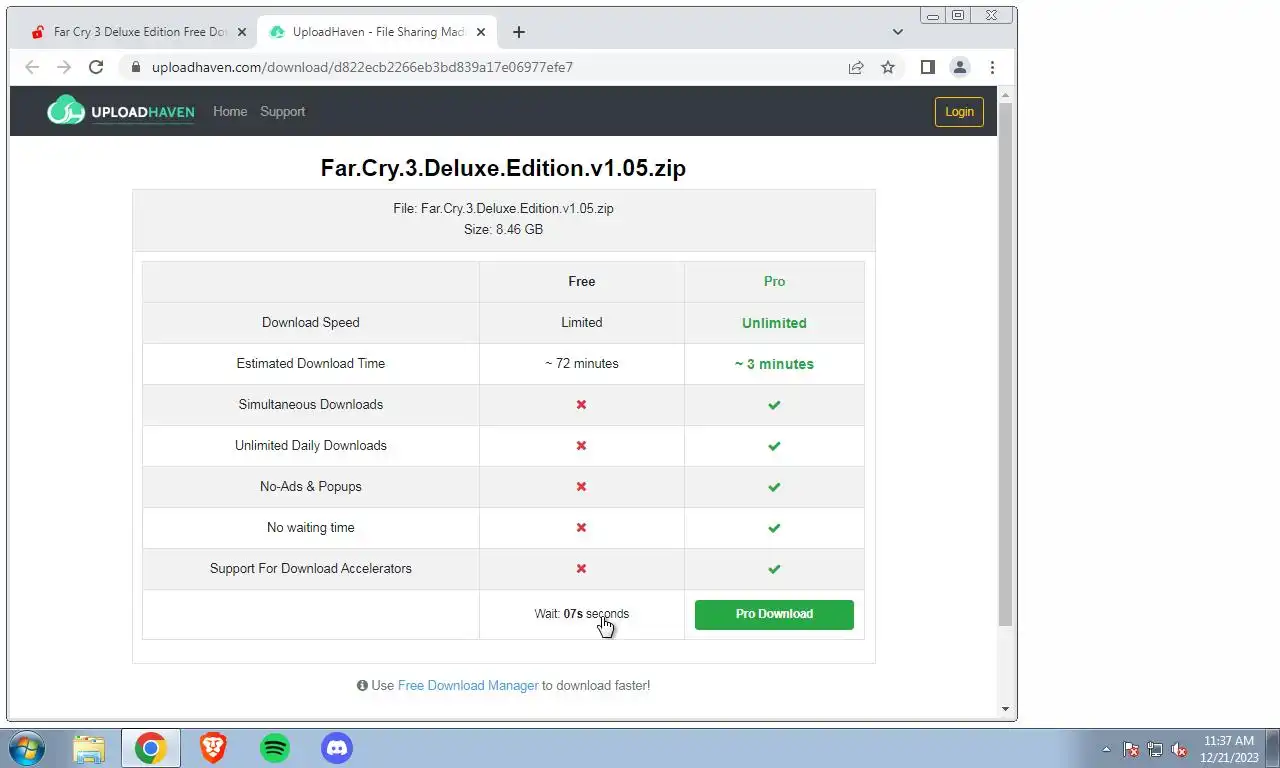Click the scrollbar up arrow
Viewport: 1280px width, 768px height.
tap(1006, 94)
